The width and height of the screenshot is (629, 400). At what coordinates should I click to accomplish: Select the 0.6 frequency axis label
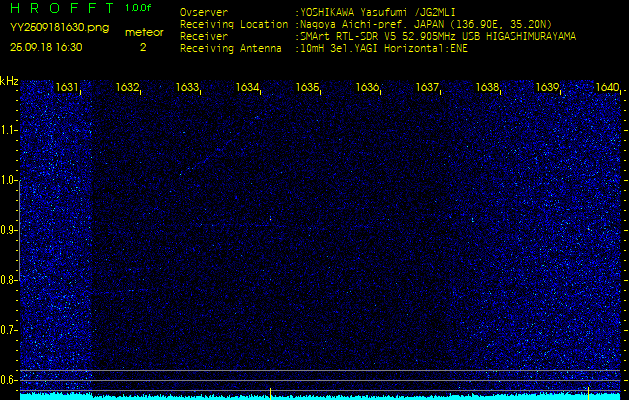click(8, 380)
